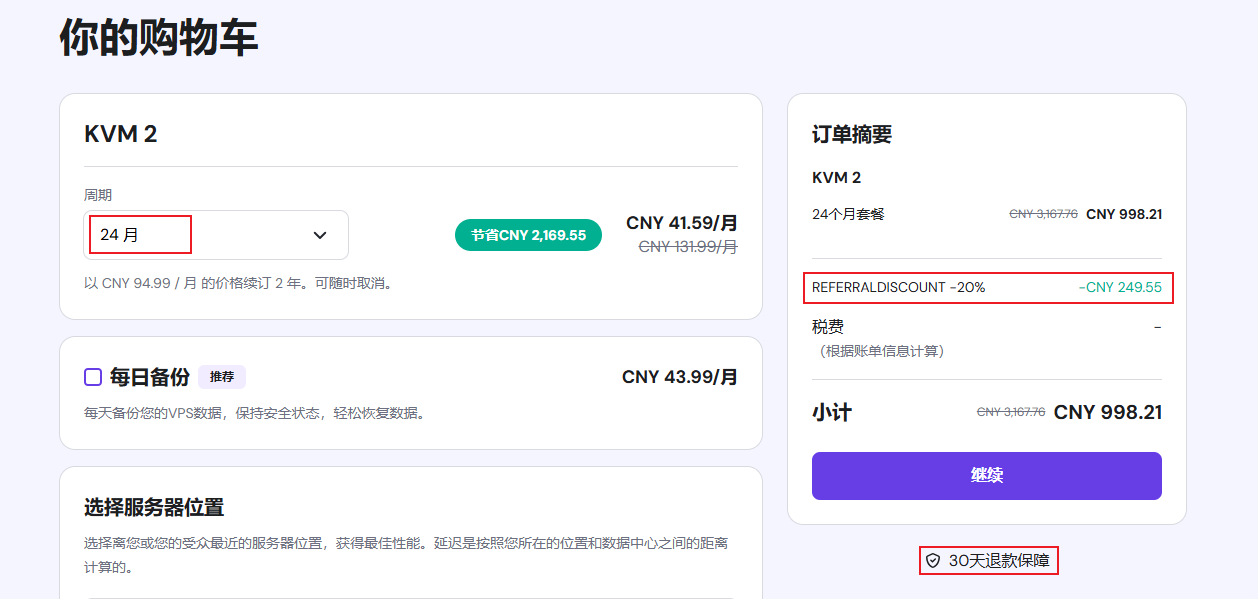Click the chevron arrow in period selector
This screenshot has height=599, width=1258.
click(320, 235)
